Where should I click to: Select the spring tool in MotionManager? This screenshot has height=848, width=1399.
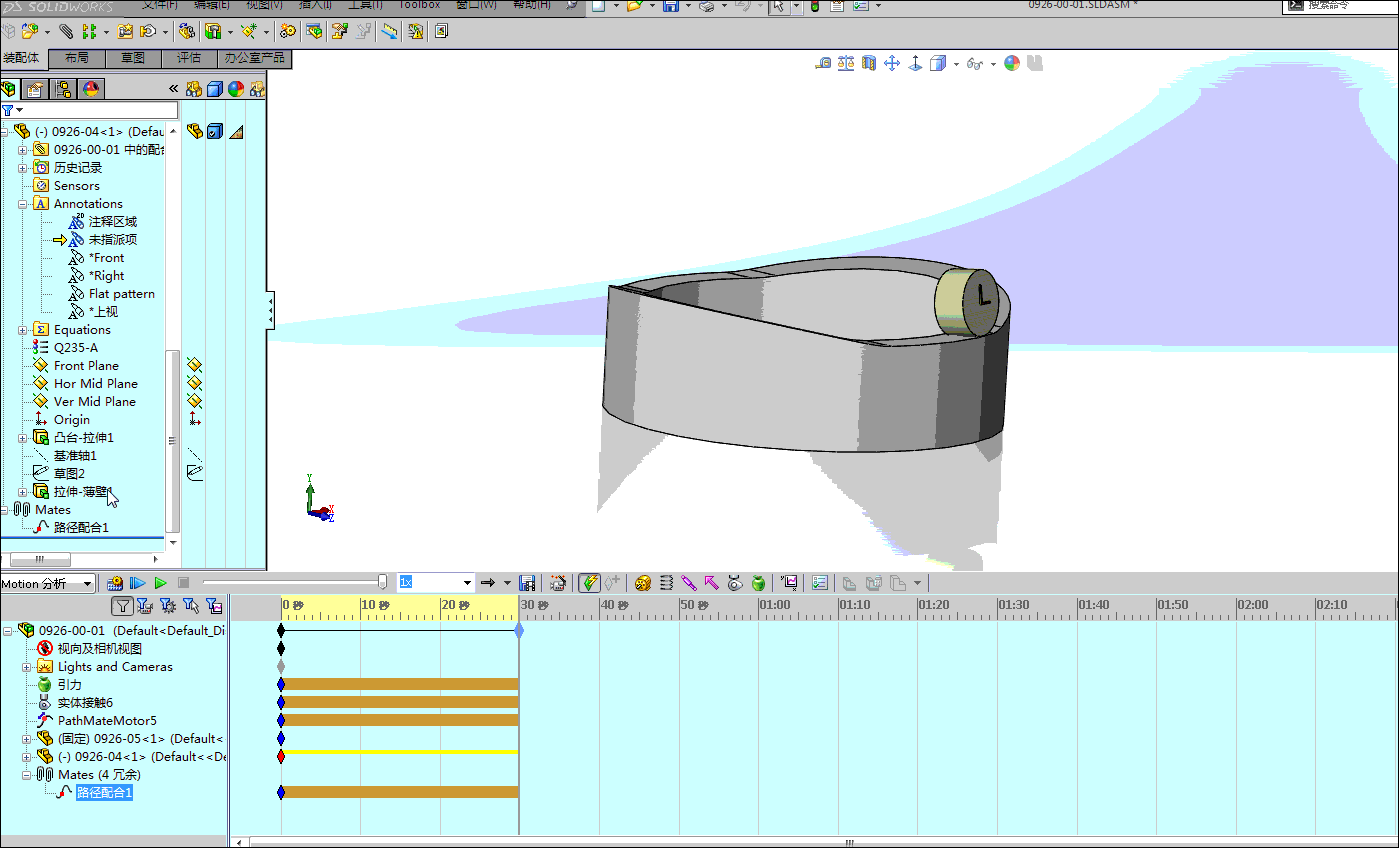[666, 583]
